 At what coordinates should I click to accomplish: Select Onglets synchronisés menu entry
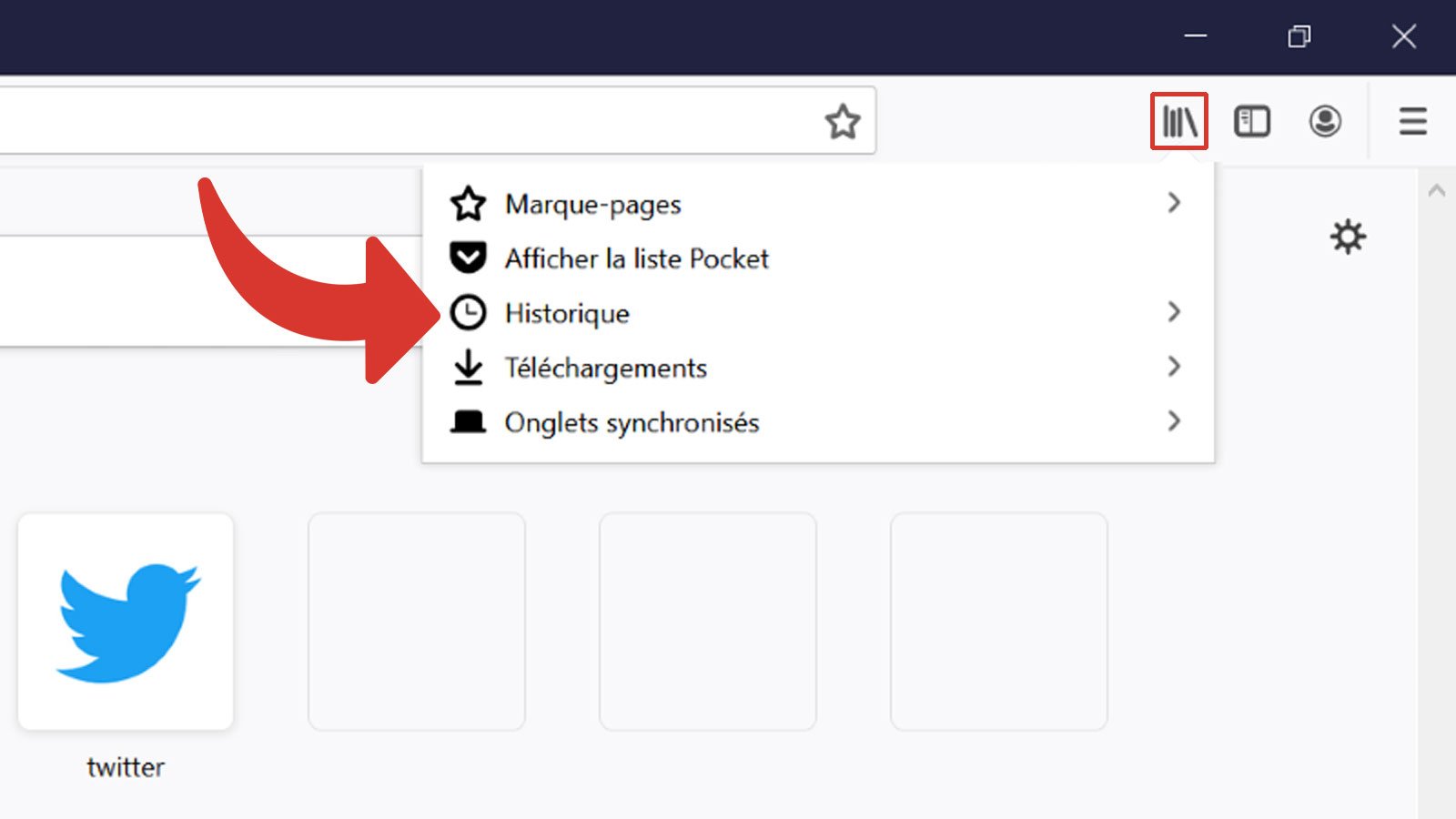(632, 421)
